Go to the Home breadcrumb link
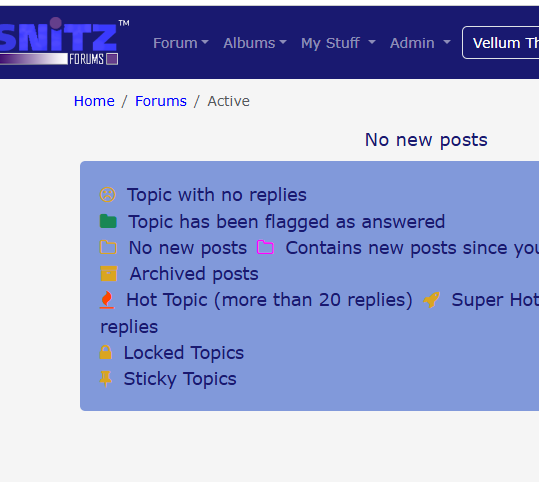539x482 pixels. point(94,101)
